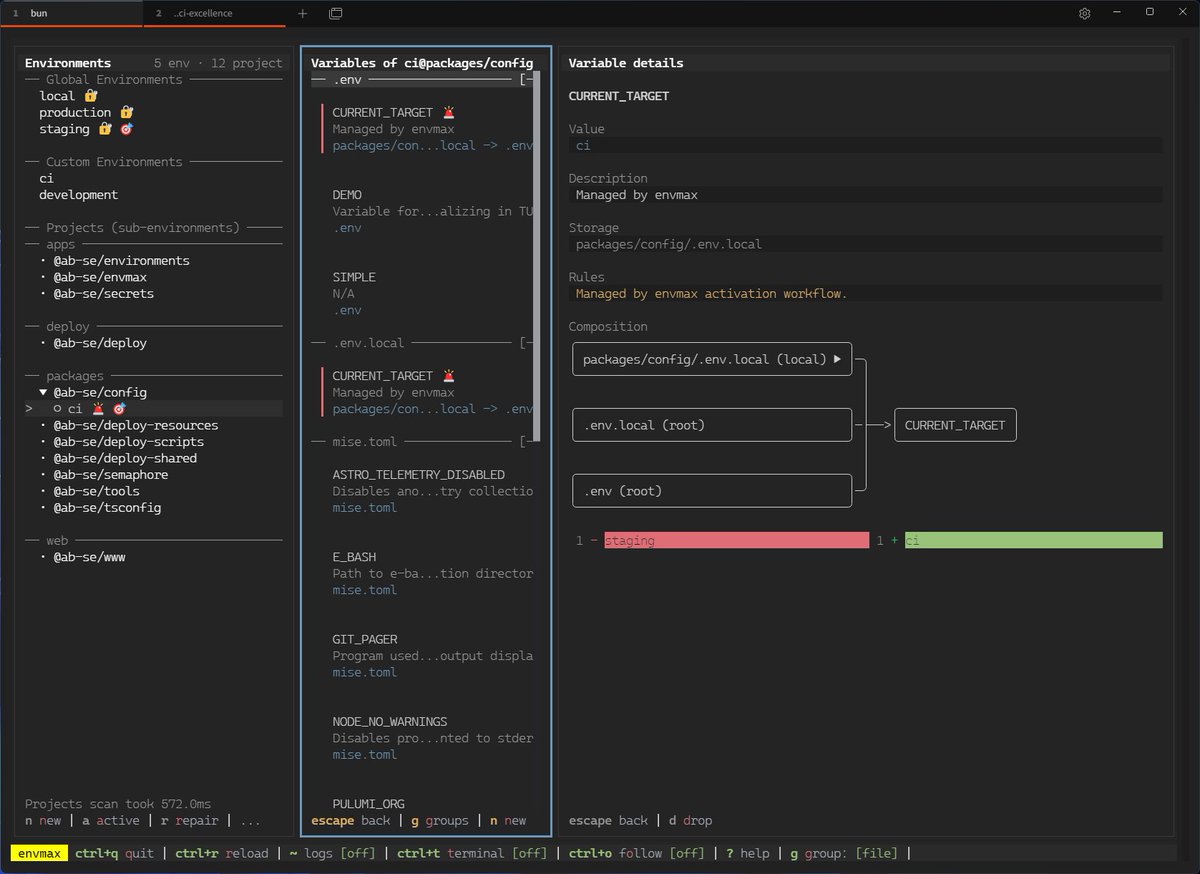This screenshot has height=874, width=1200.
Task: Collapse the mise.toml group bracket
Action: coord(524,442)
